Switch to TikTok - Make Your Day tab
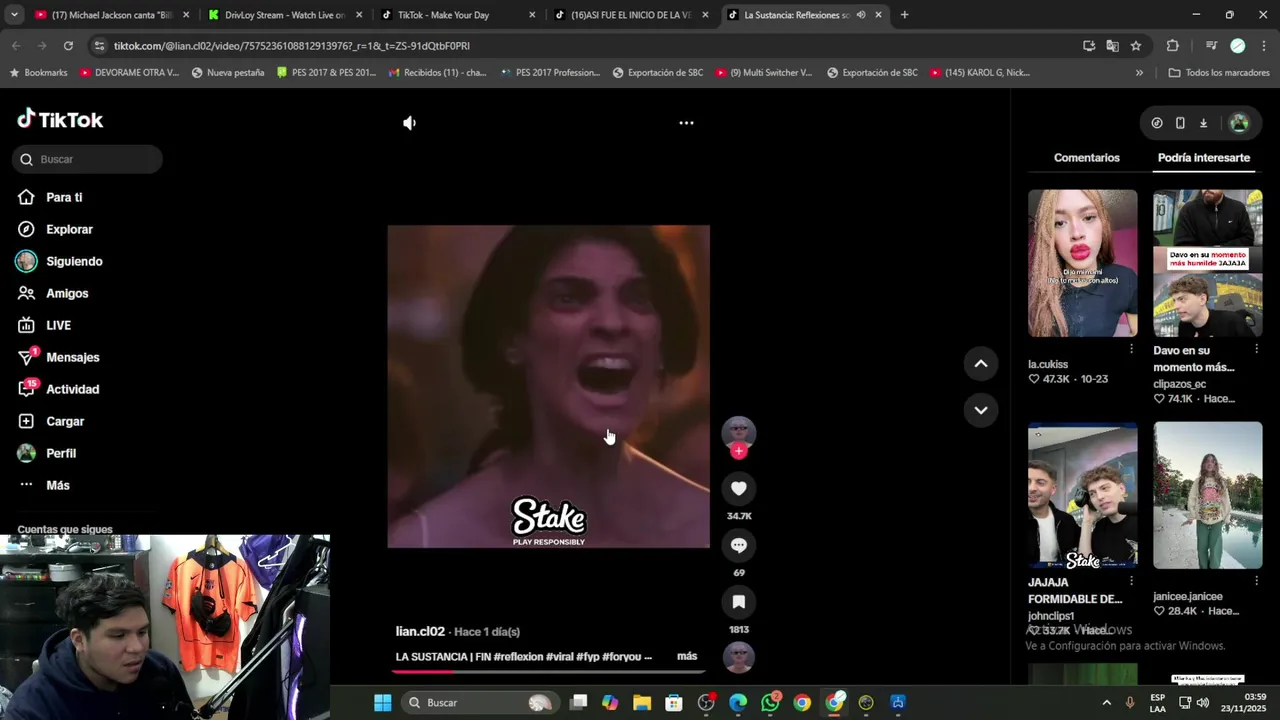This screenshot has width=1280, height=720. coord(457,15)
